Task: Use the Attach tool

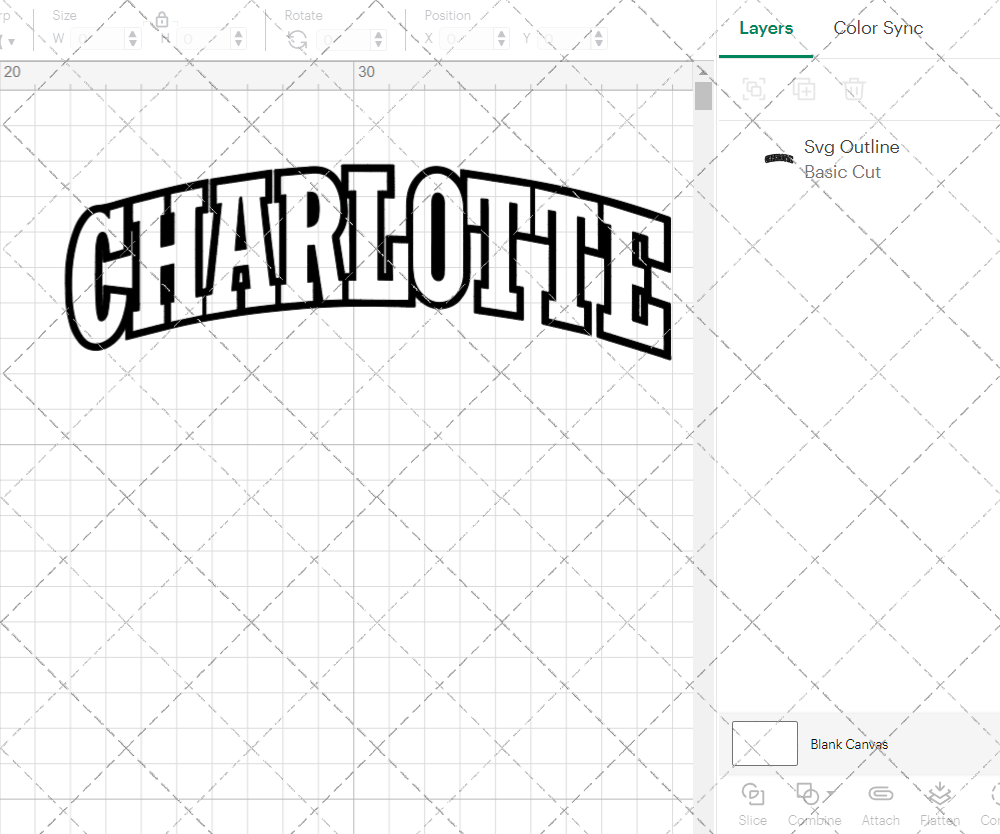Action: click(x=880, y=795)
